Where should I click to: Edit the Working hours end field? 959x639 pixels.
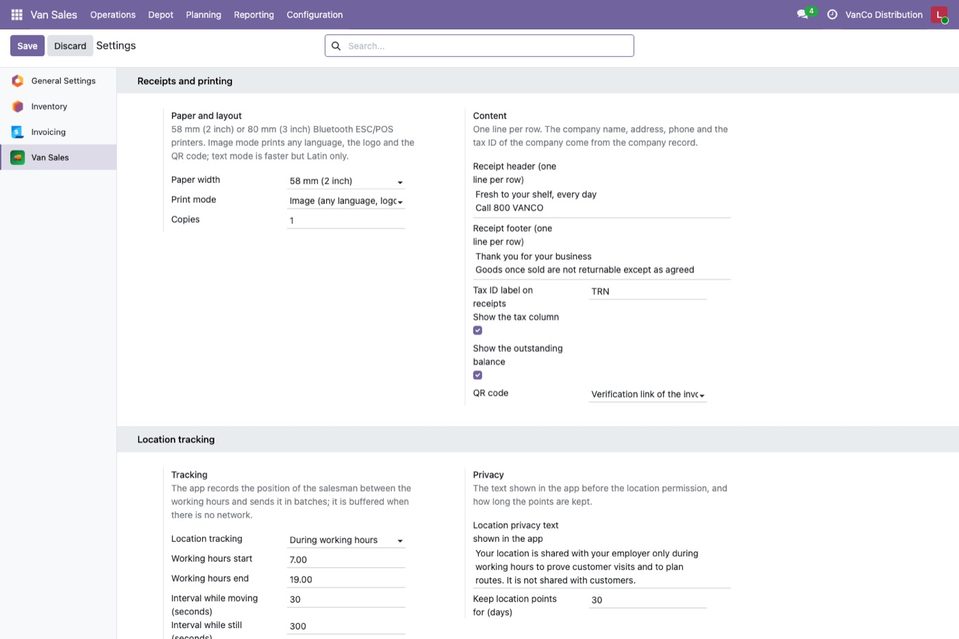346,580
